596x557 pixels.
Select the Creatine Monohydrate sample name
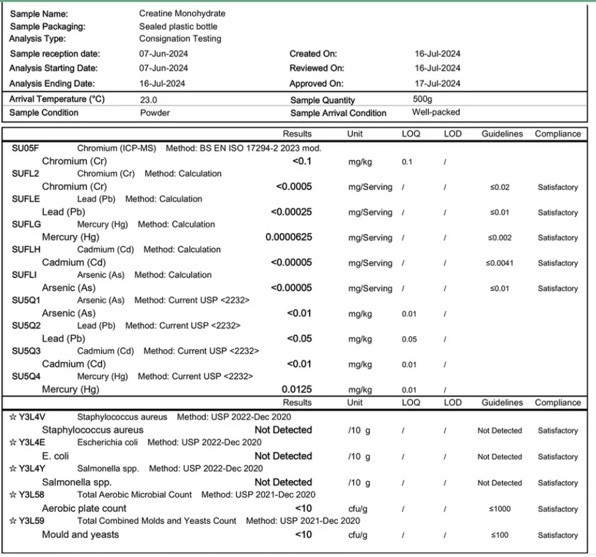[x=182, y=14]
